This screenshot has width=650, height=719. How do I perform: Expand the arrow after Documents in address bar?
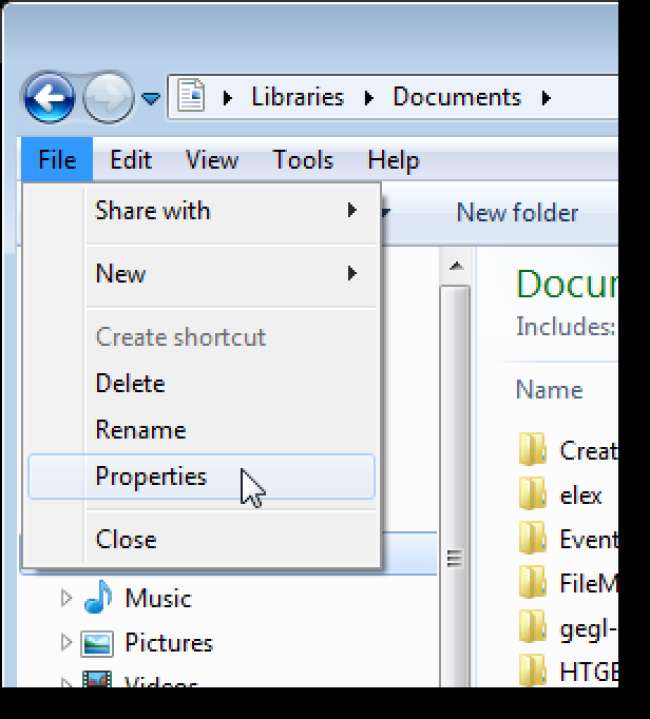click(x=545, y=98)
